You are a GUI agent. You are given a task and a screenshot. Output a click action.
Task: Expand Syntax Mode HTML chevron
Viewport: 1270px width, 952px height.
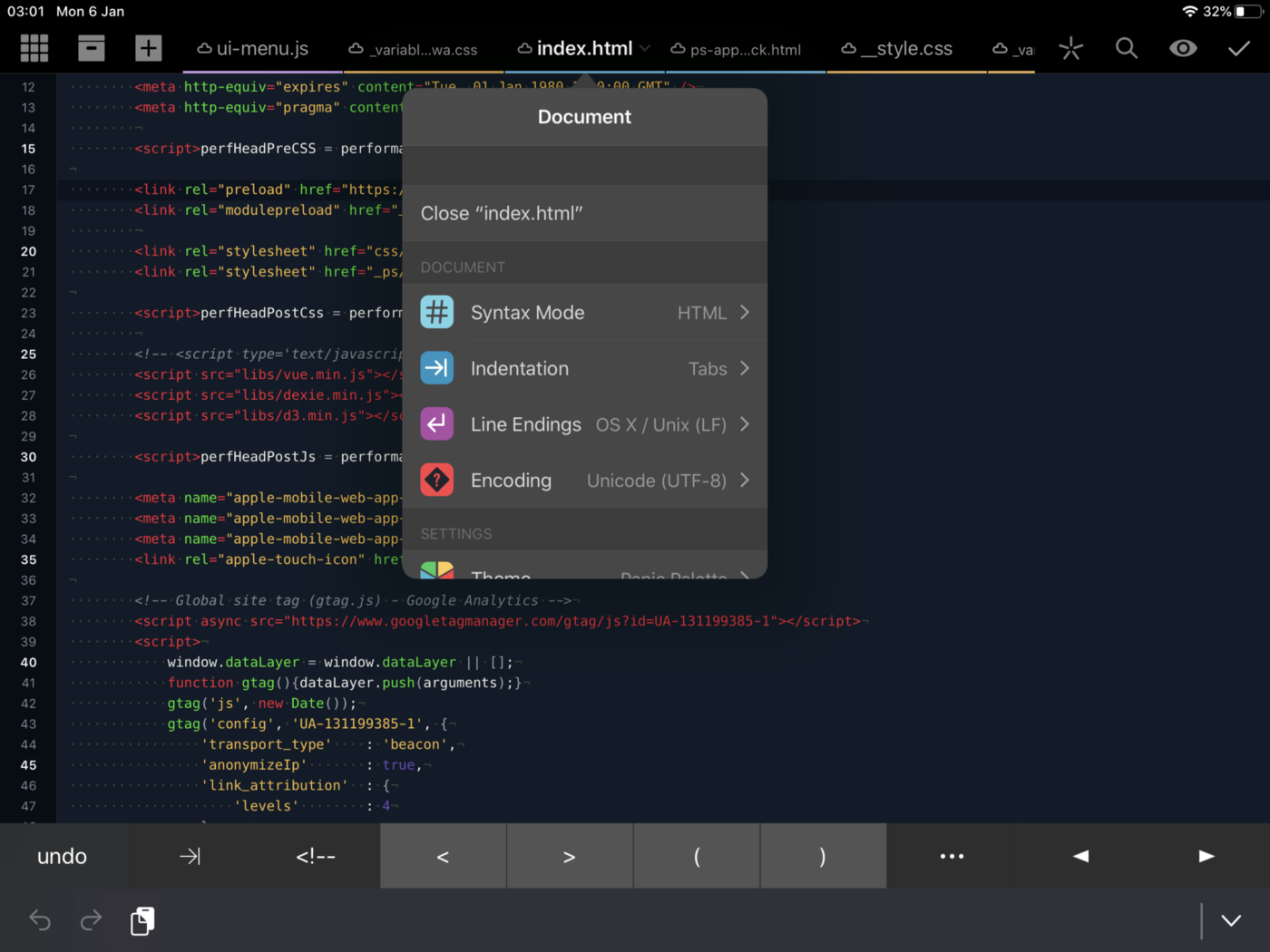tap(745, 312)
